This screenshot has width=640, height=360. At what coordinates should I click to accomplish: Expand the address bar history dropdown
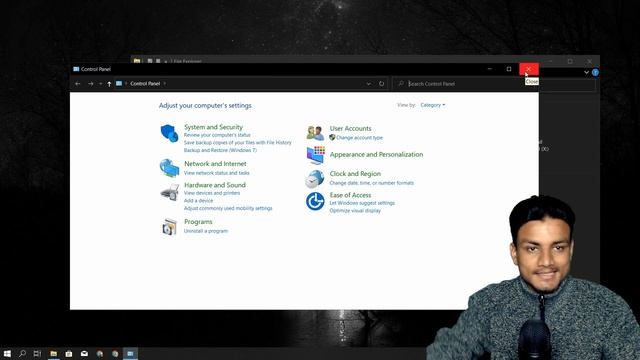pyautogui.click(x=369, y=84)
